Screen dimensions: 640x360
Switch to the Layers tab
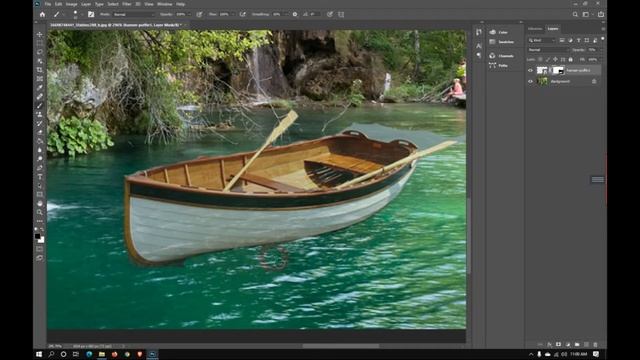(x=553, y=29)
